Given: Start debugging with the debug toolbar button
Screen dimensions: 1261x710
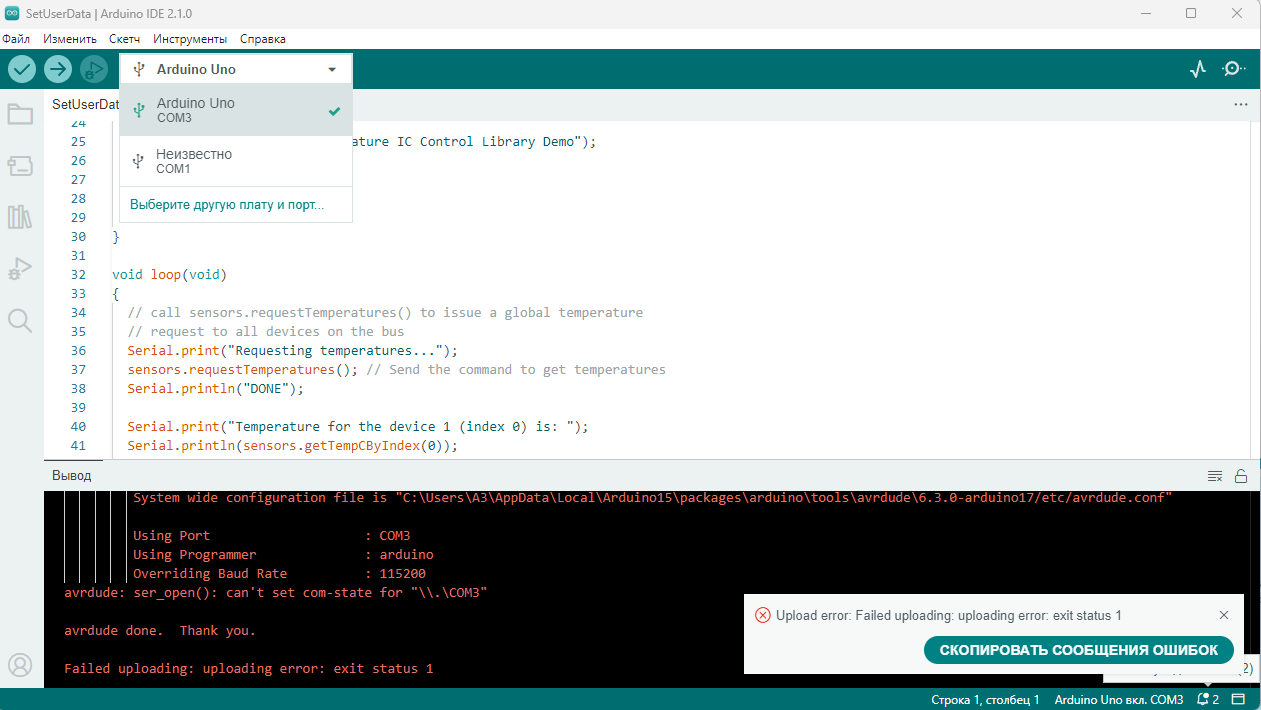Looking at the screenshot, I should [94, 69].
